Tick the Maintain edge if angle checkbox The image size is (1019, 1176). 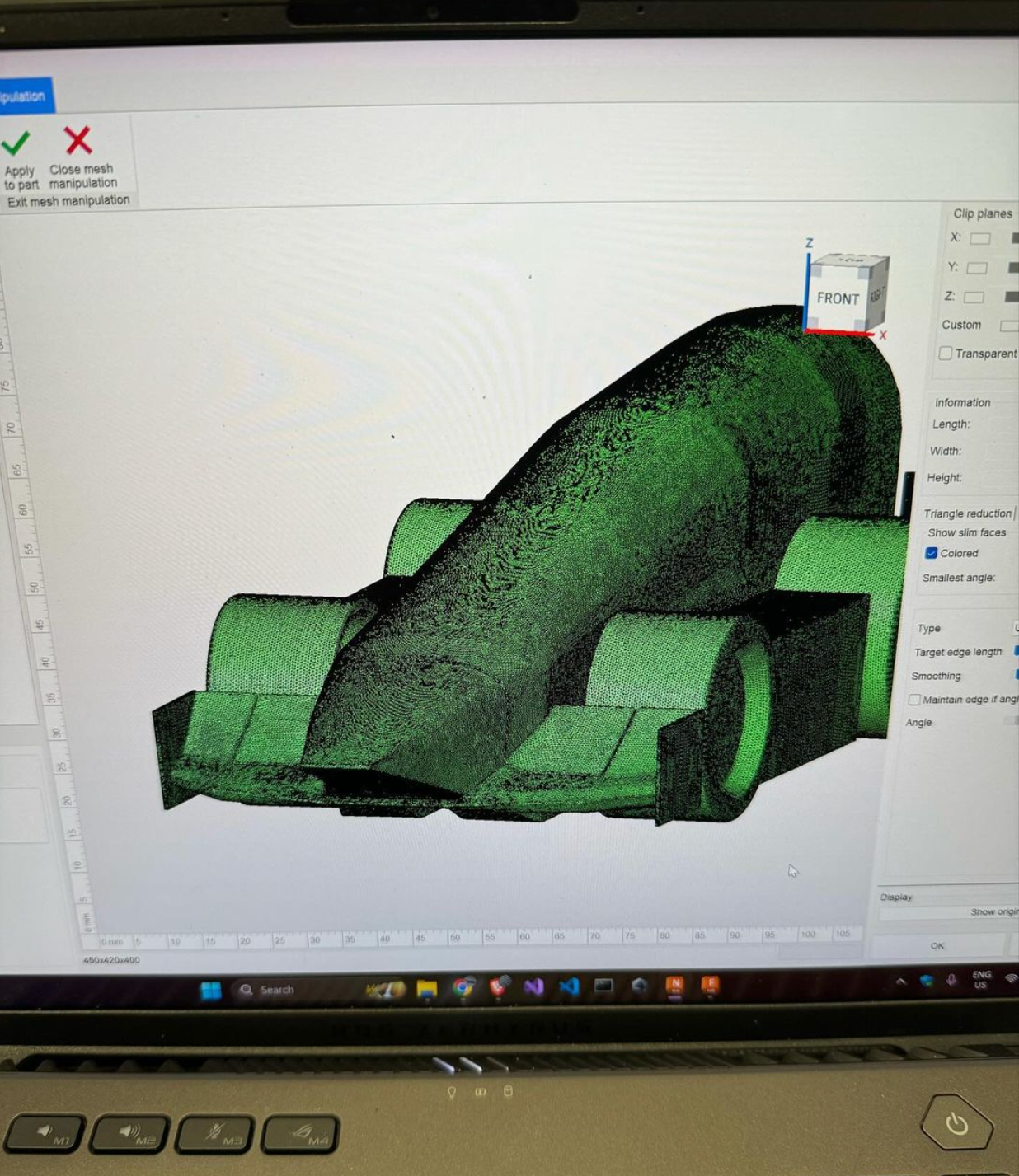[914, 700]
